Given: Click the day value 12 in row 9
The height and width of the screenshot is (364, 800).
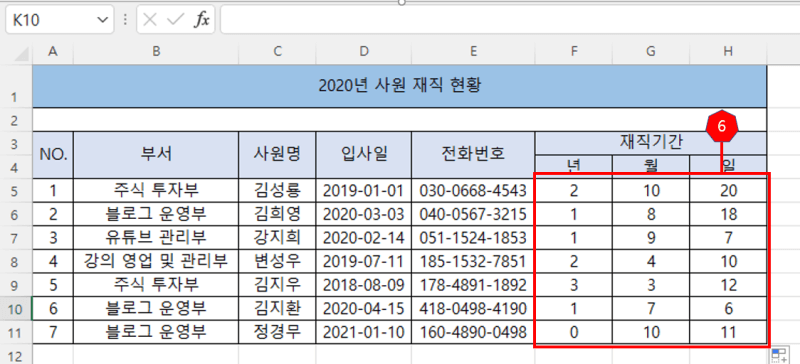Looking at the screenshot, I should 728,285.
